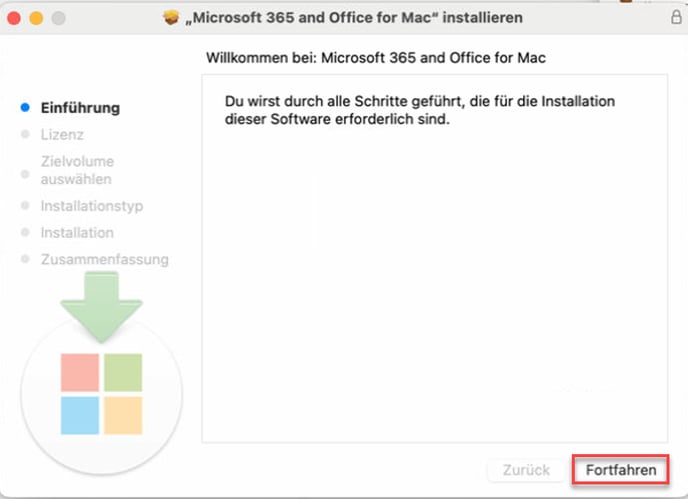Click the lock icon in title bar
Image resolution: width=688 pixels, height=499 pixels.
(x=676, y=17)
